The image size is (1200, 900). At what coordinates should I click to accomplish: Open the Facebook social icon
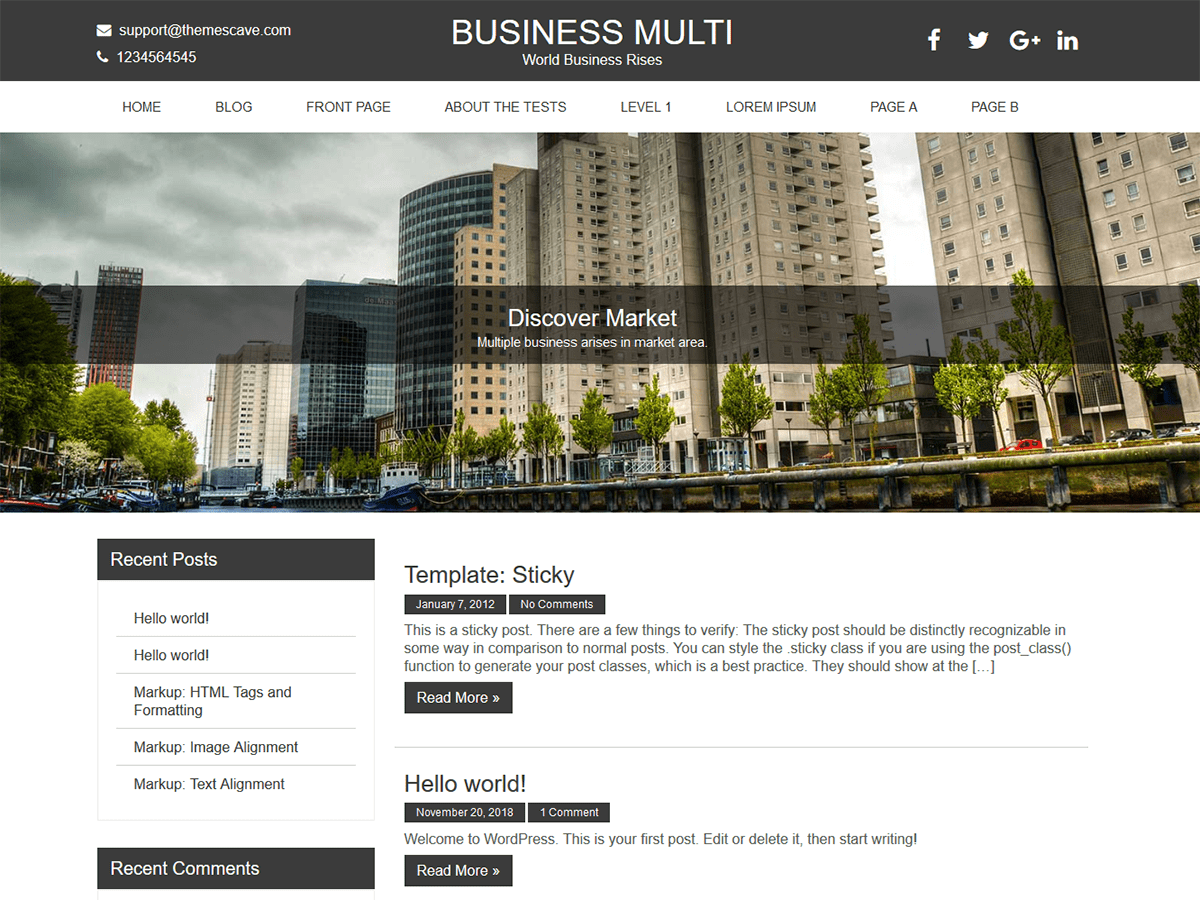934,40
